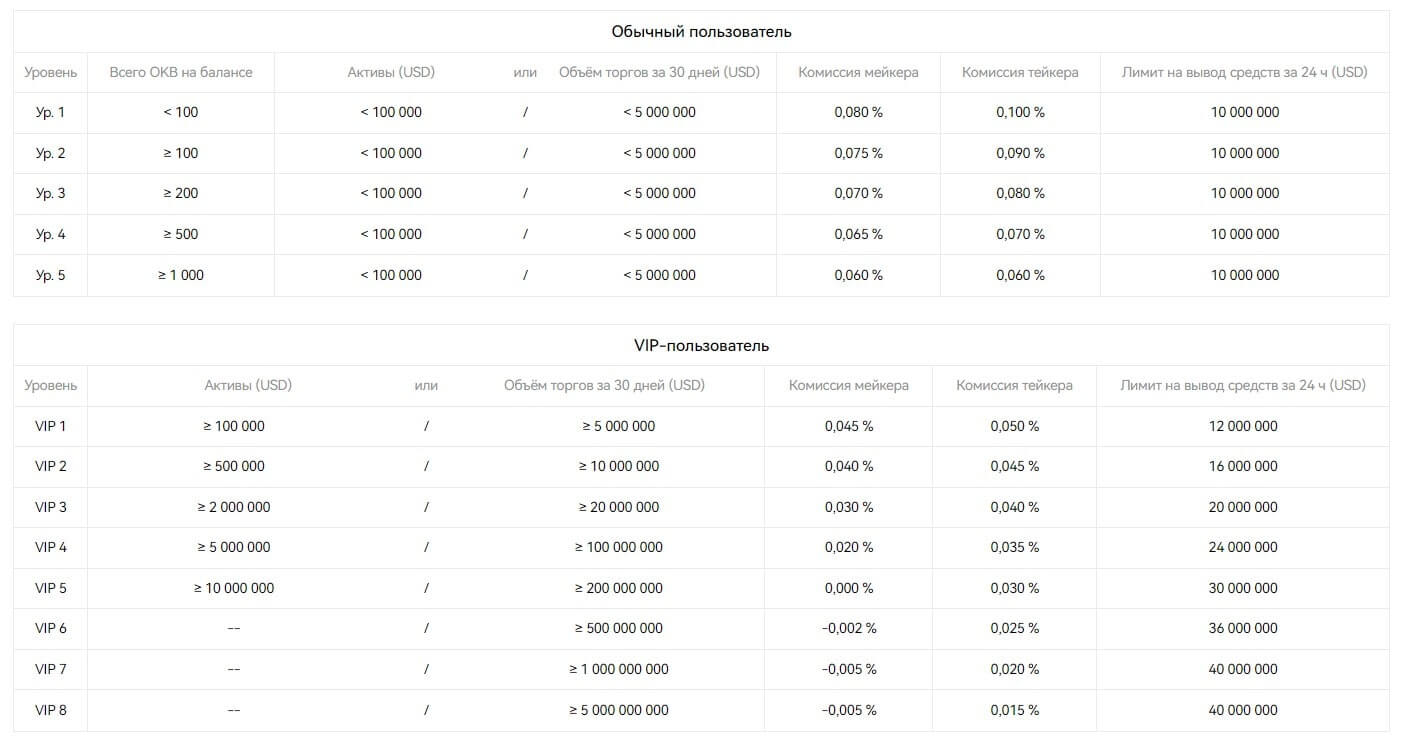Click the 'VIP 8' level cell
The height and width of the screenshot is (746, 1404).
click(51, 710)
